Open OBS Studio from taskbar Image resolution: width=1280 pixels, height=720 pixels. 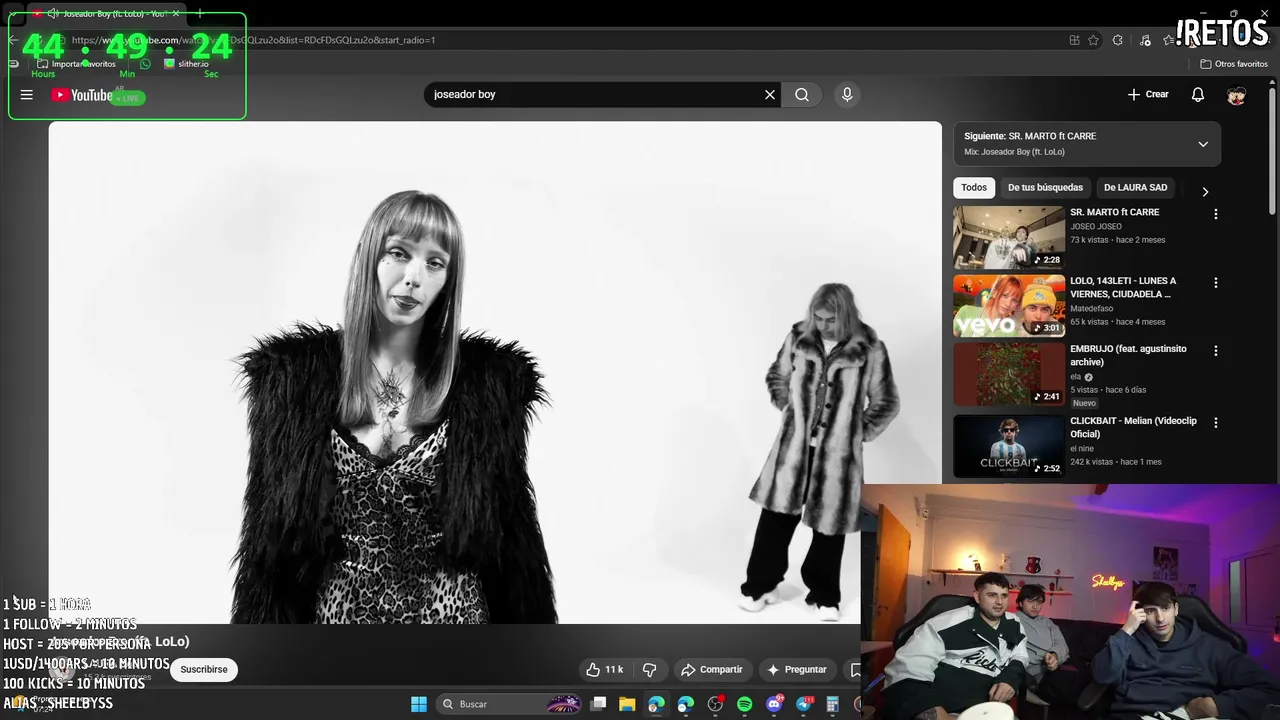coord(715,704)
